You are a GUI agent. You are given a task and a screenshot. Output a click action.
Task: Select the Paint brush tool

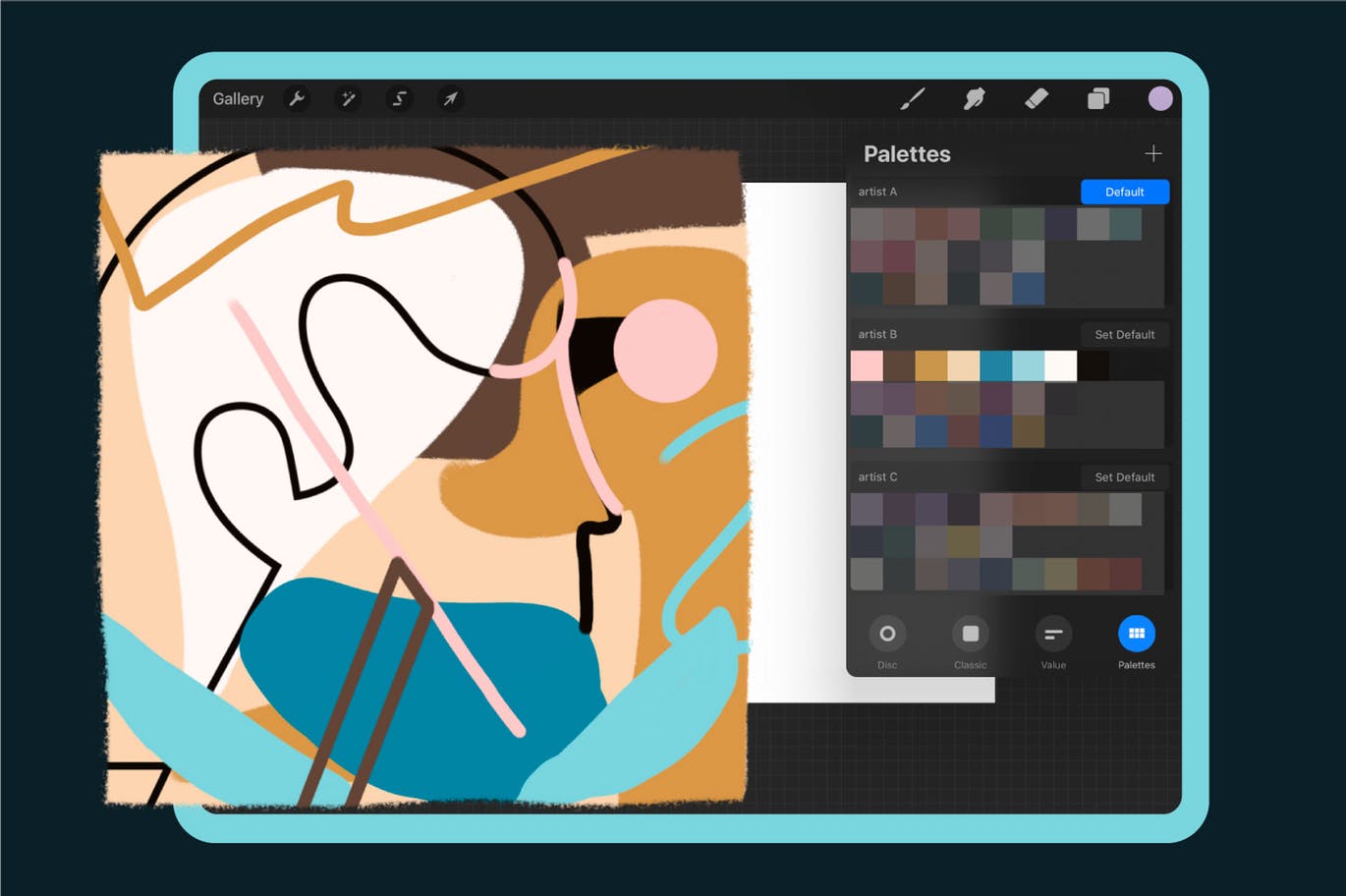pyautogui.click(x=913, y=98)
